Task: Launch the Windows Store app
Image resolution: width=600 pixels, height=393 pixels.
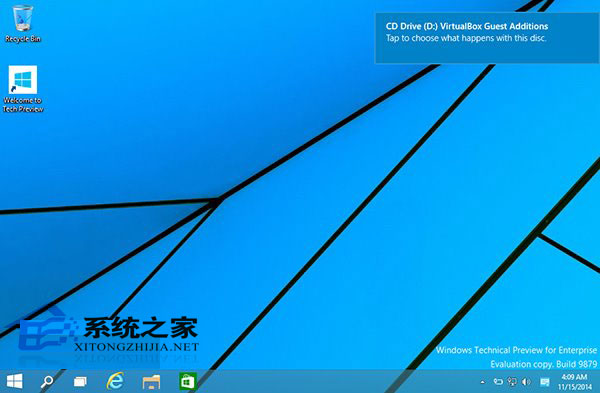Action: [188, 381]
